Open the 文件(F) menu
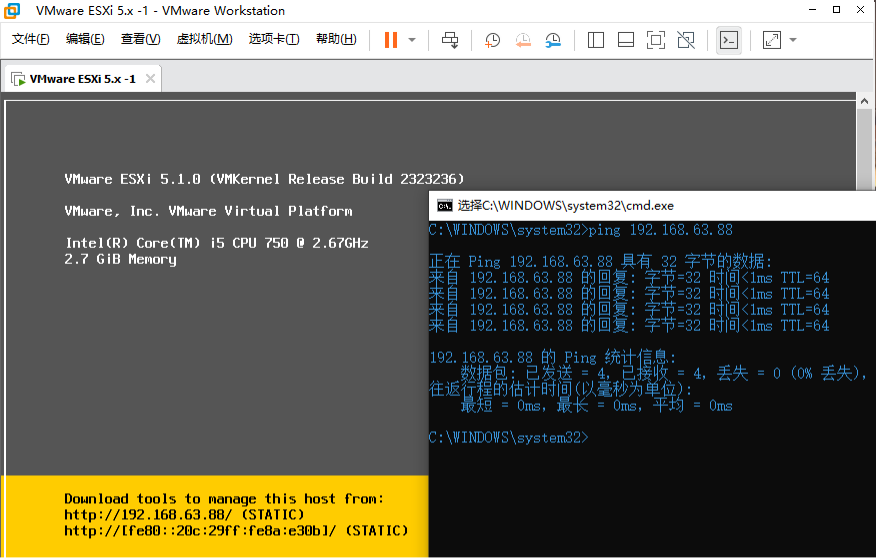The image size is (876, 558). (31, 39)
